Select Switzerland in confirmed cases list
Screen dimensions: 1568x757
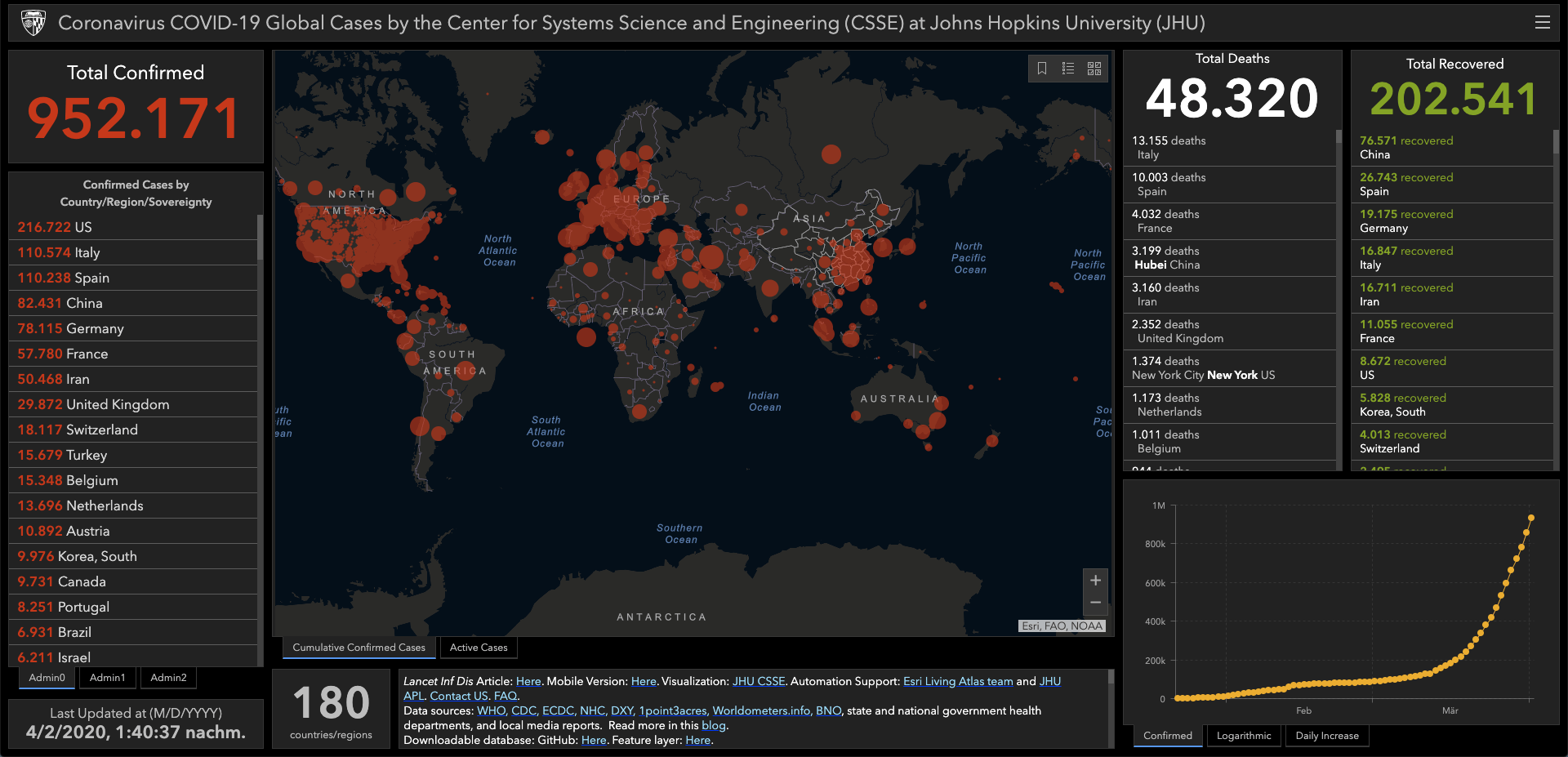coord(101,430)
